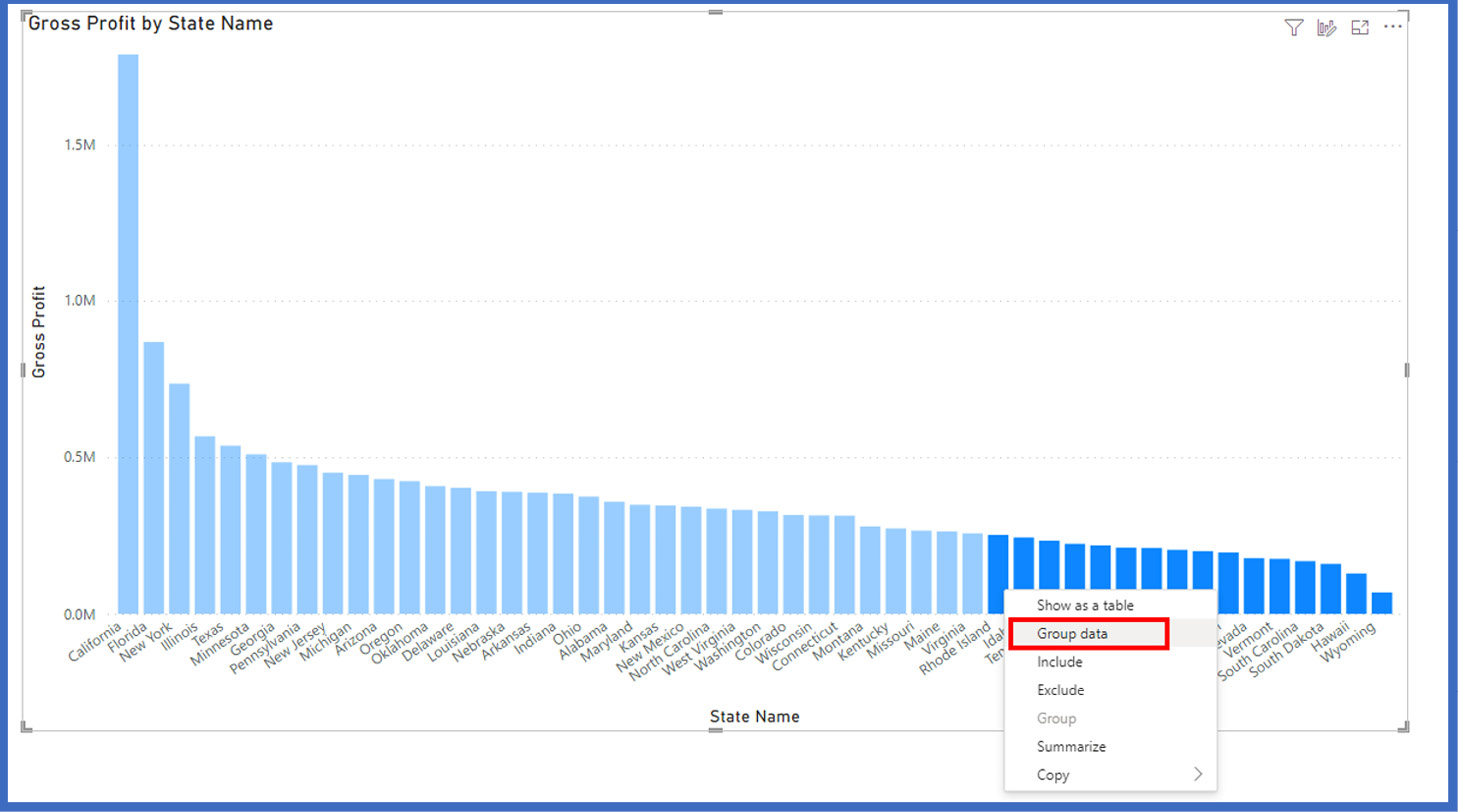Click the Personalize this visual icon
1458x812 pixels.
(x=1327, y=28)
